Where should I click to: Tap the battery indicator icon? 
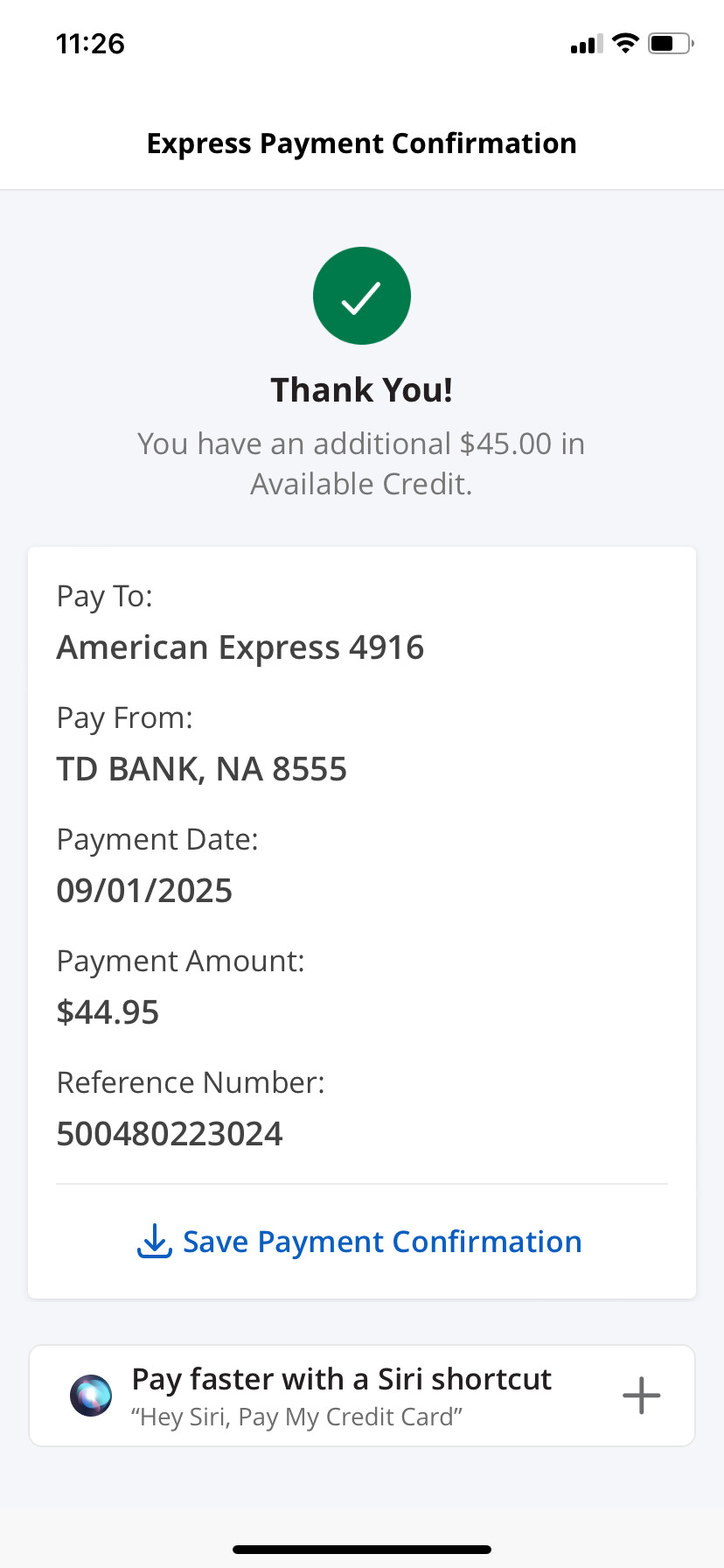pyautogui.click(x=670, y=43)
